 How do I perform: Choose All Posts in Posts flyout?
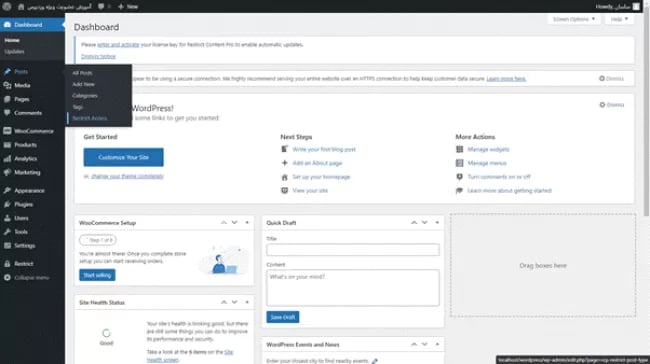82,73
